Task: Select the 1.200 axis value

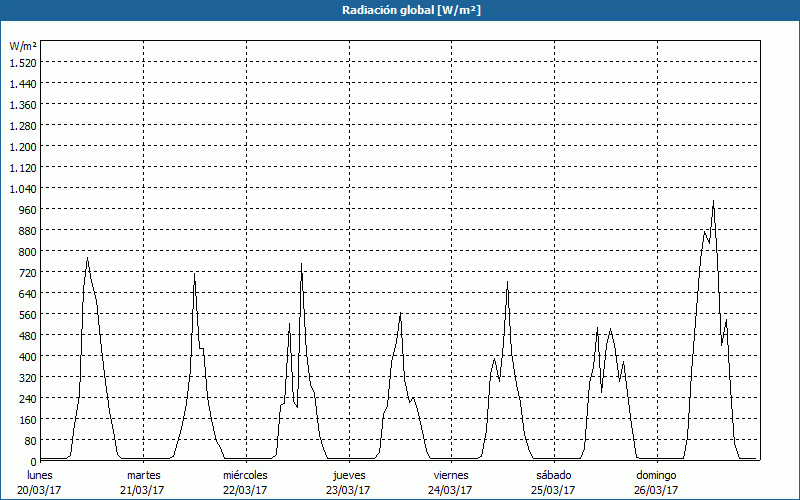Action: [23, 147]
